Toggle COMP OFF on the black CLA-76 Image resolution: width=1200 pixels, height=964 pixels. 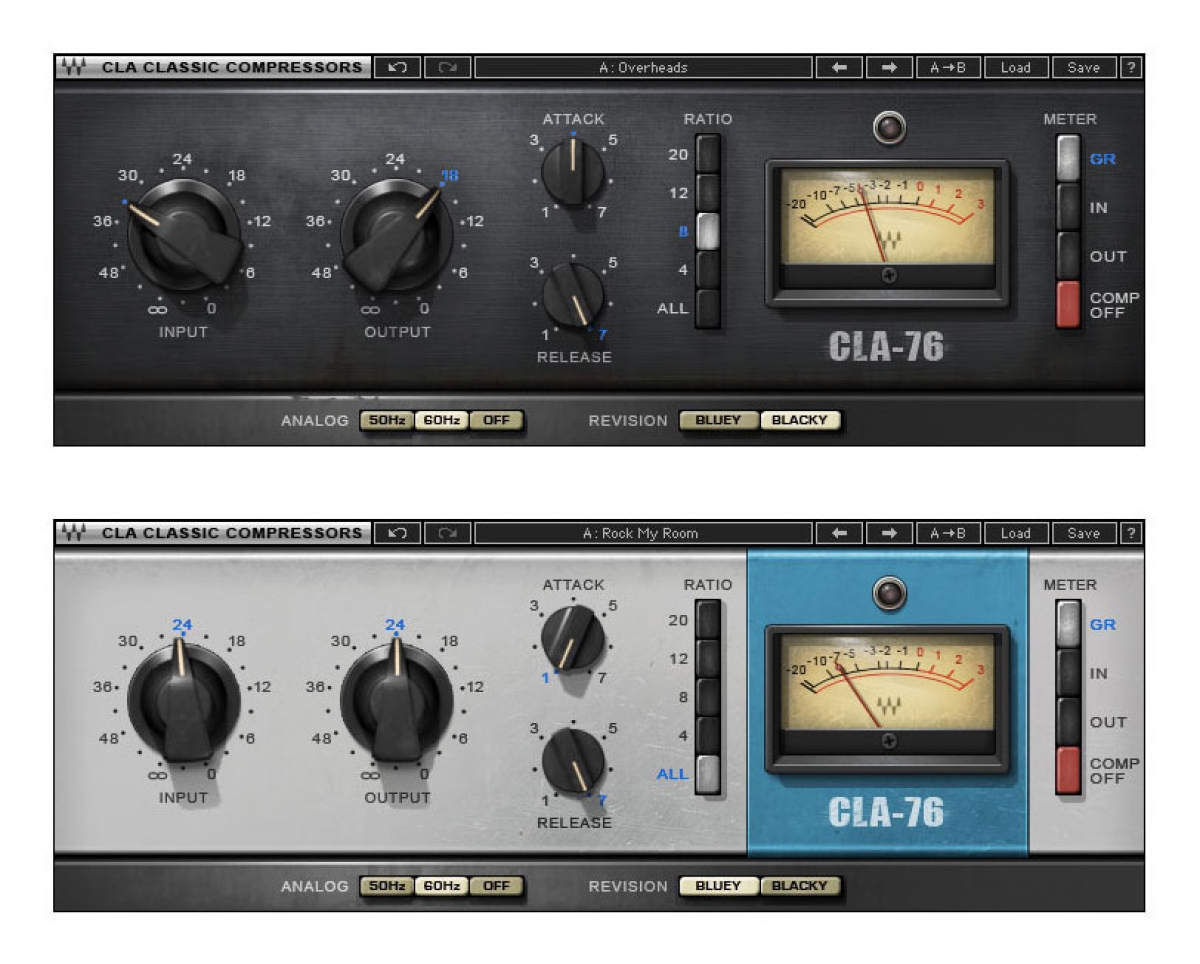pyautogui.click(x=1069, y=305)
